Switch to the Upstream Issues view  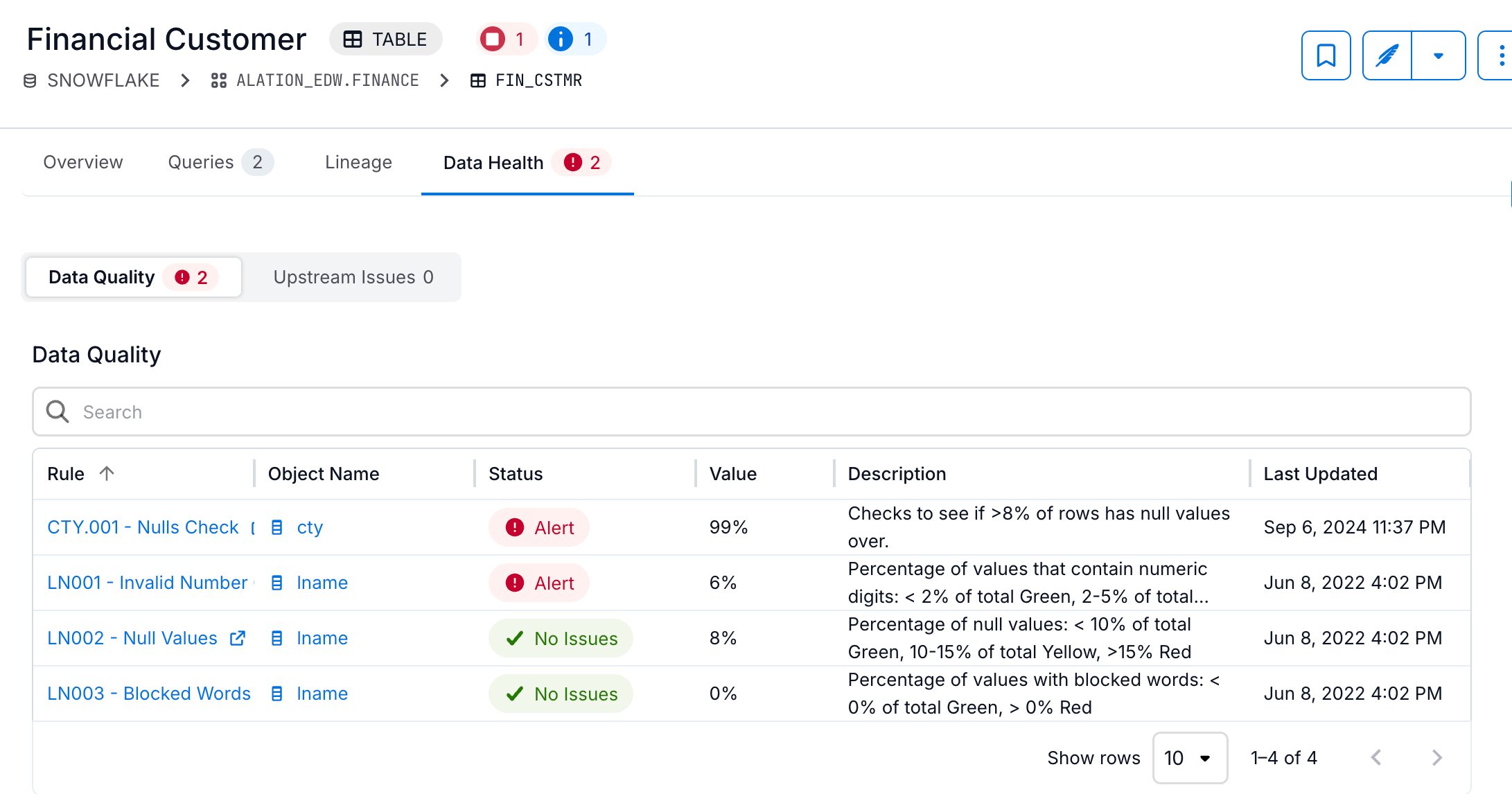[353, 277]
